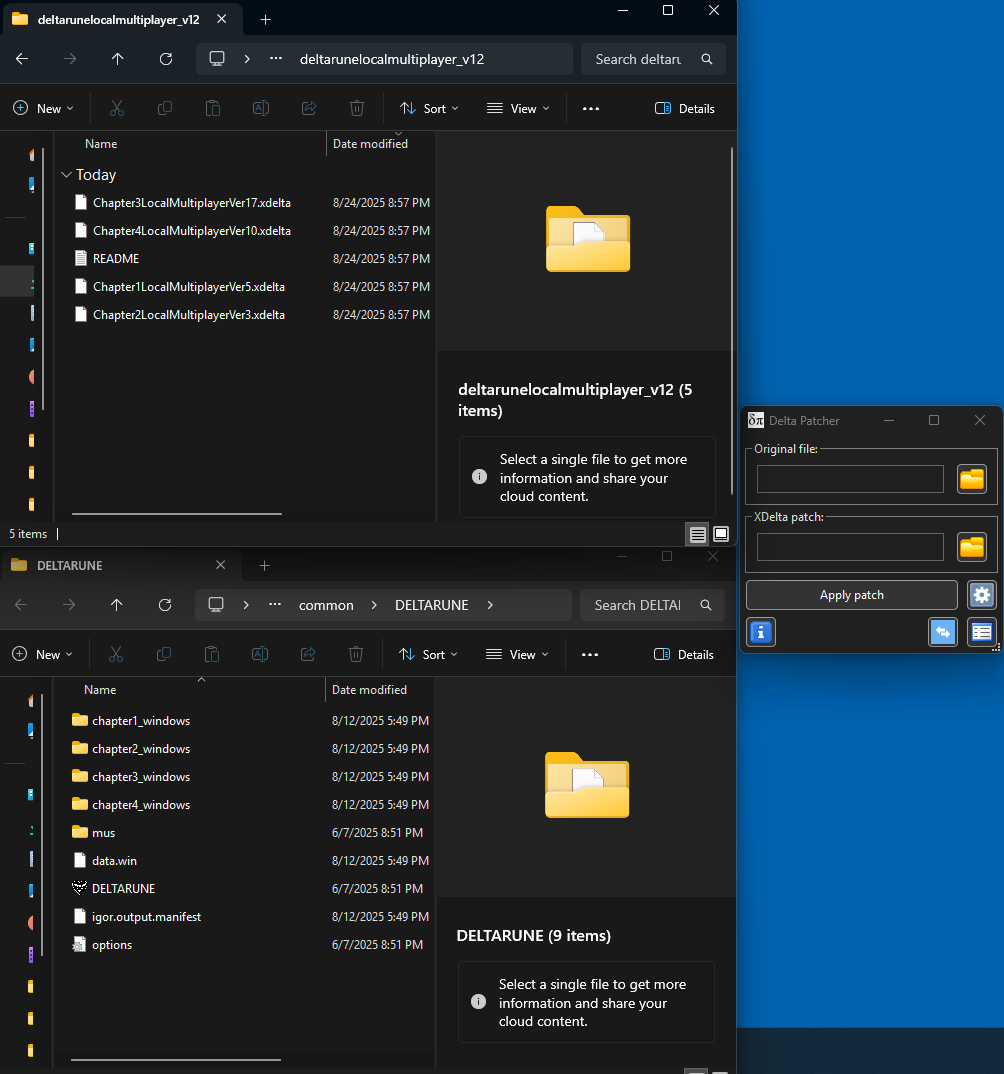Close the deltarunelocalmultiplayer_v12 tab
The height and width of the screenshot is (1074, 1004).
pyautogui.click(x=221, y=19)
